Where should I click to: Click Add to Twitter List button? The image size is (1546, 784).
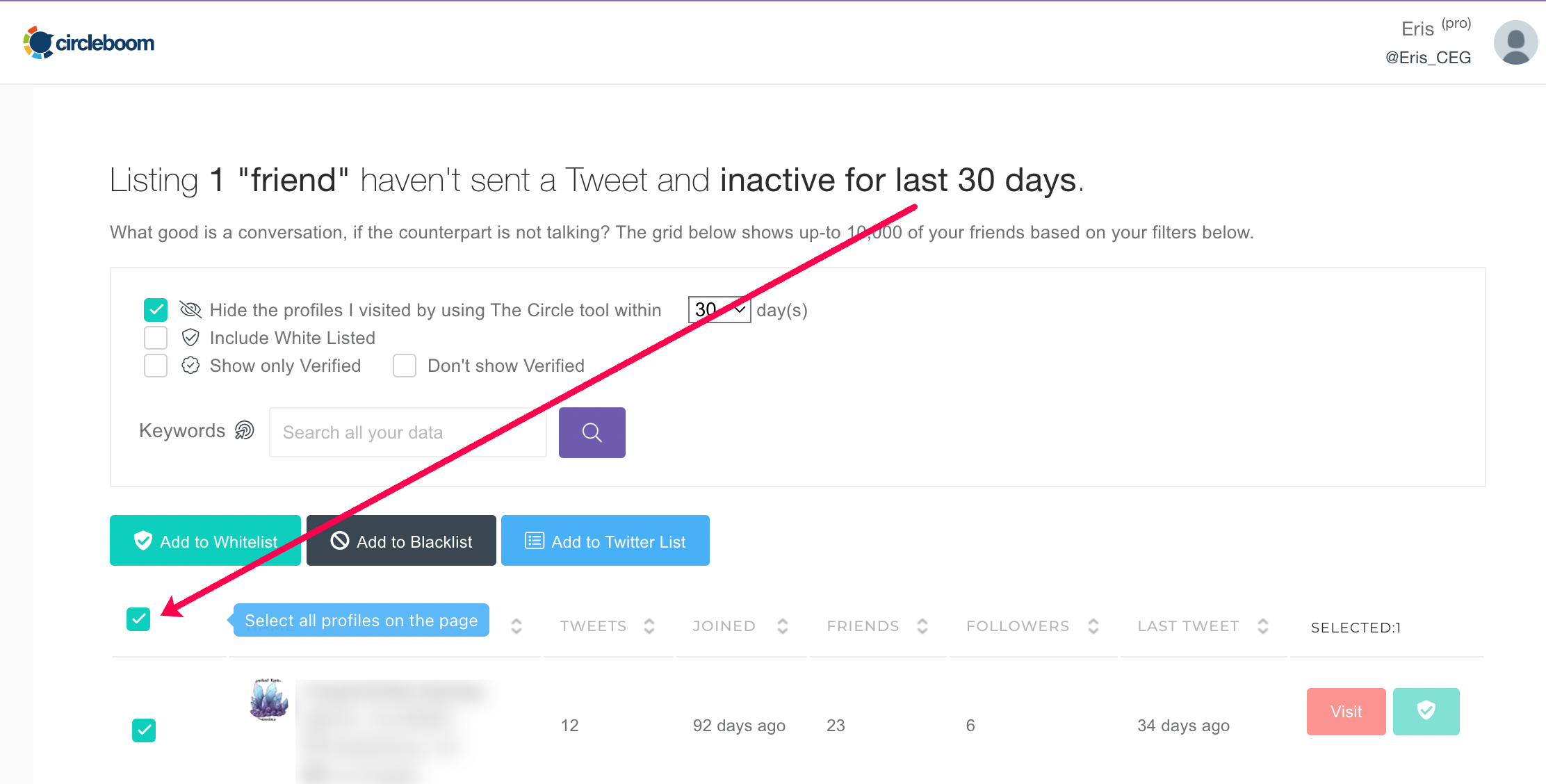coord(605,541)
